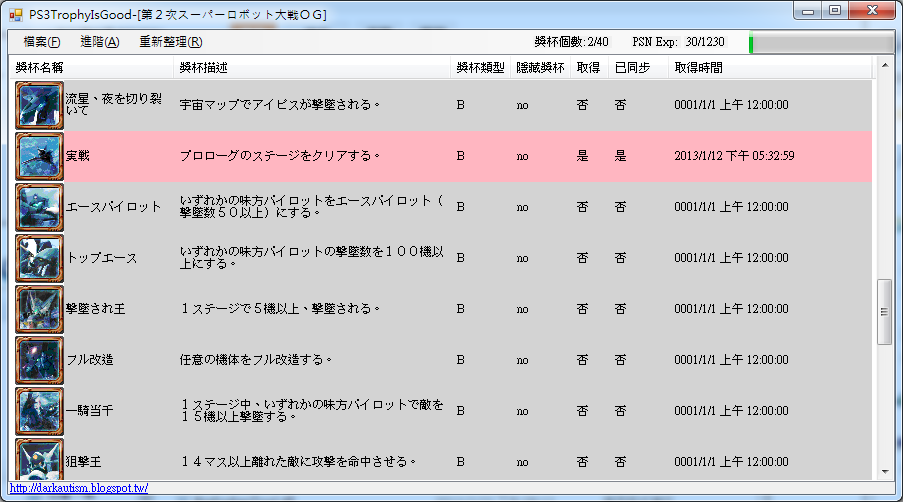Image resolution: width=903 pixels, height=502 pixels.
Task: Select the 実戦 trophy name
Action: 78,156
